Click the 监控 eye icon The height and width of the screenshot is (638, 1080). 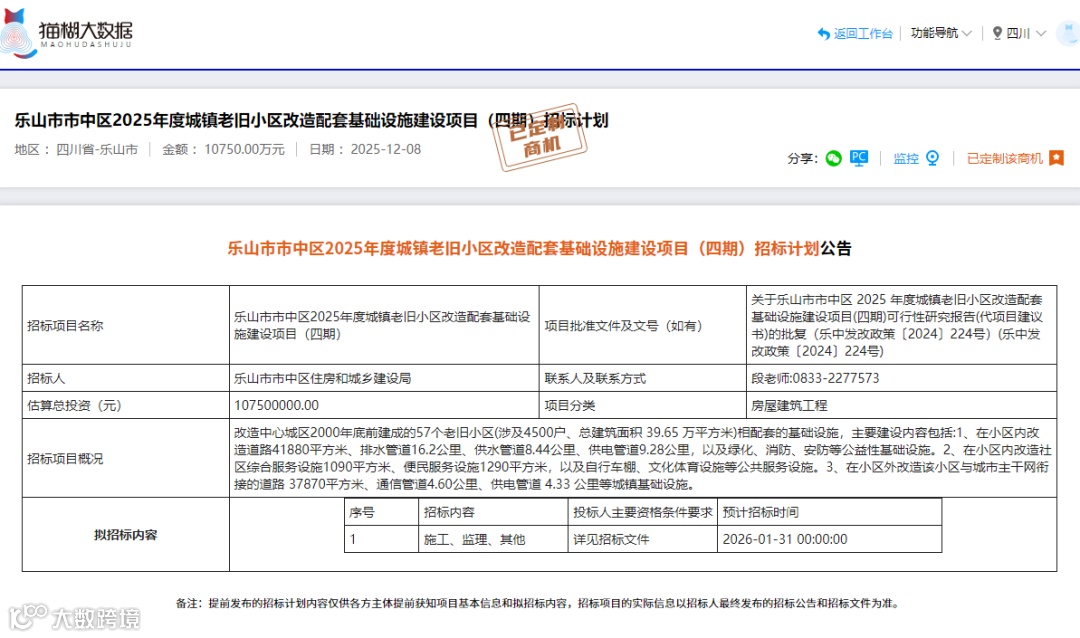(933, 158)
